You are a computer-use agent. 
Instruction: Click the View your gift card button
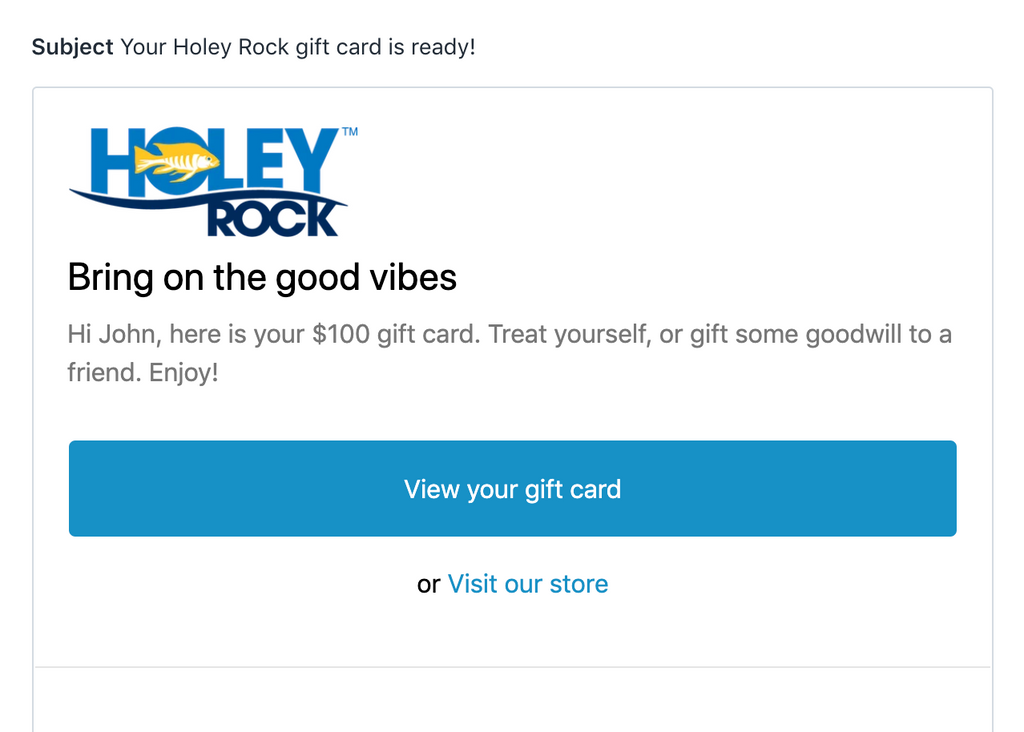click(513, 488)
